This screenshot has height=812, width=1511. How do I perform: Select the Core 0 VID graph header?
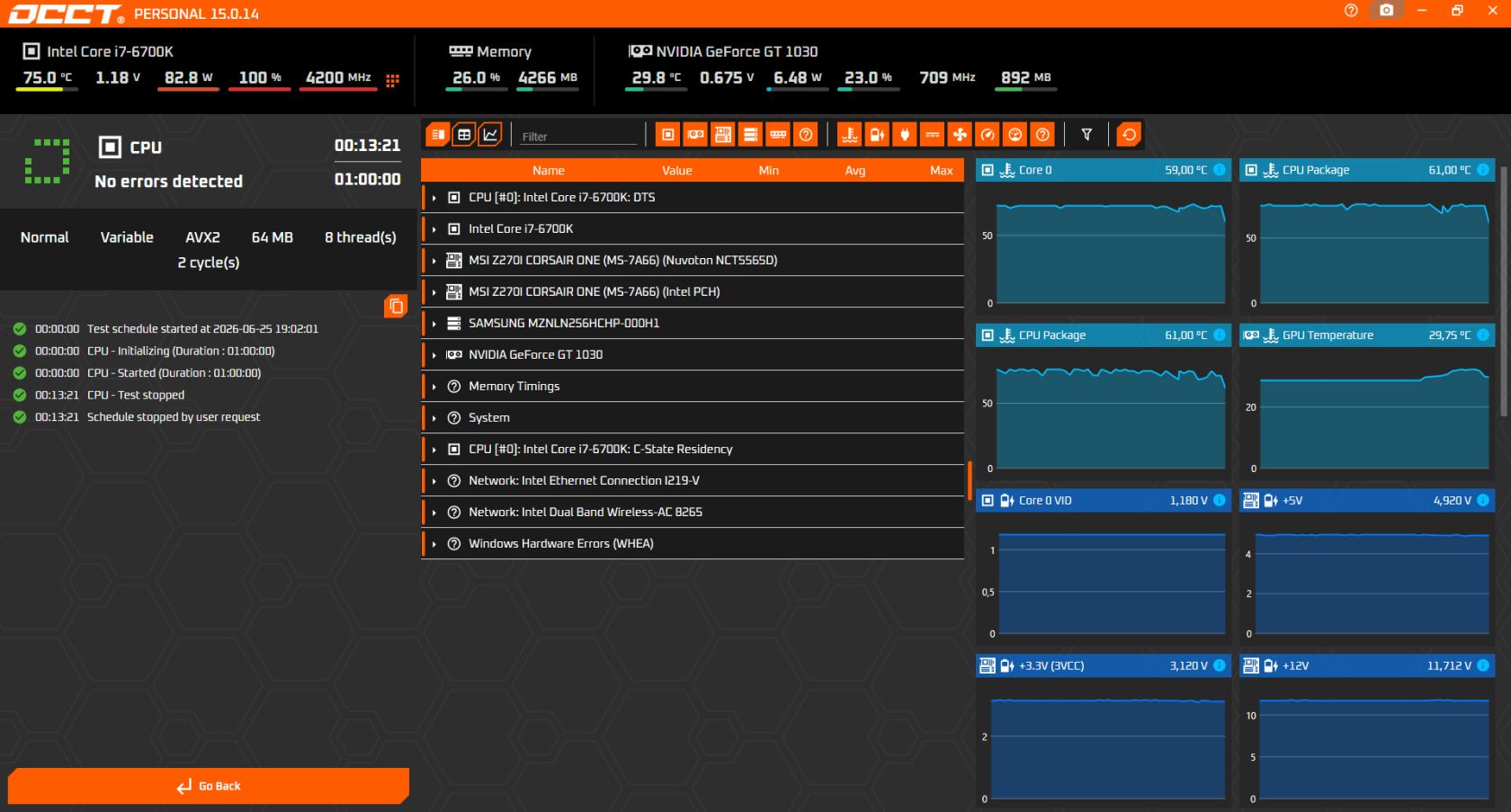click(1103, 501)
